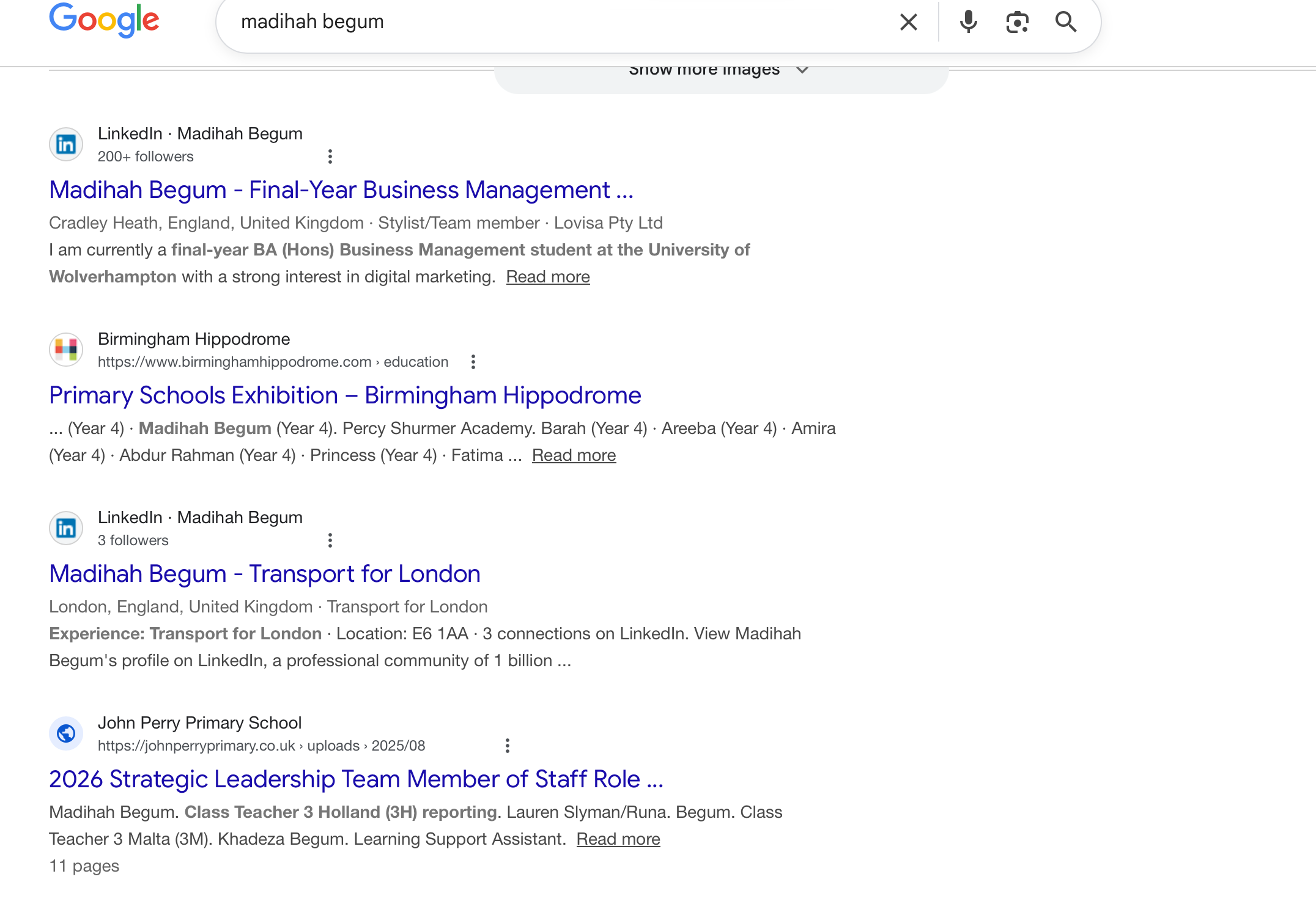Screen dimensions: 1316x904
Task: Click Read more under Hippodrome snippet
Action: point(574,455)
